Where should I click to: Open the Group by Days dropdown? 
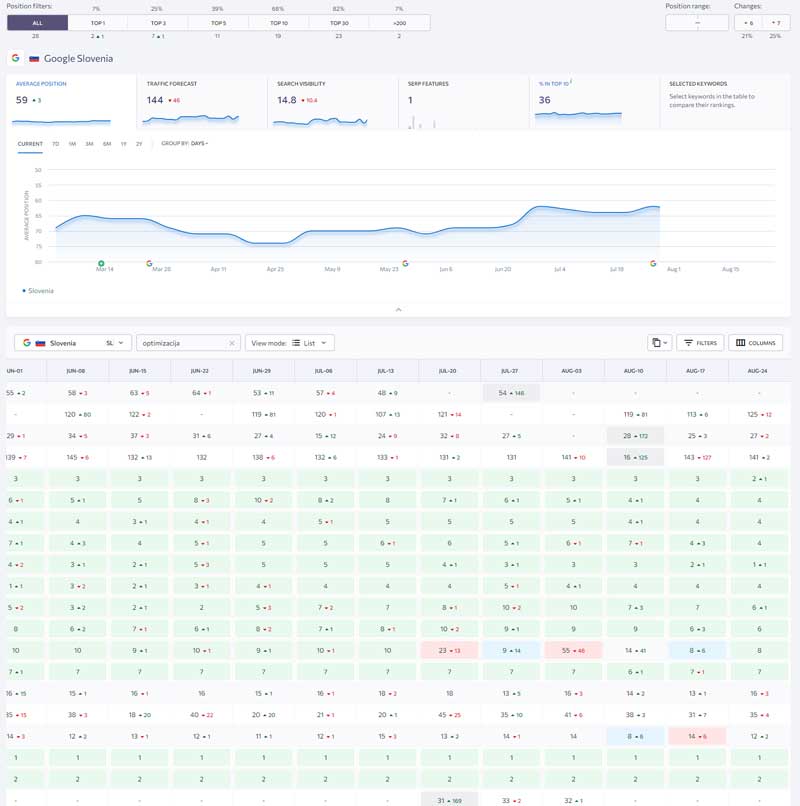185,143
